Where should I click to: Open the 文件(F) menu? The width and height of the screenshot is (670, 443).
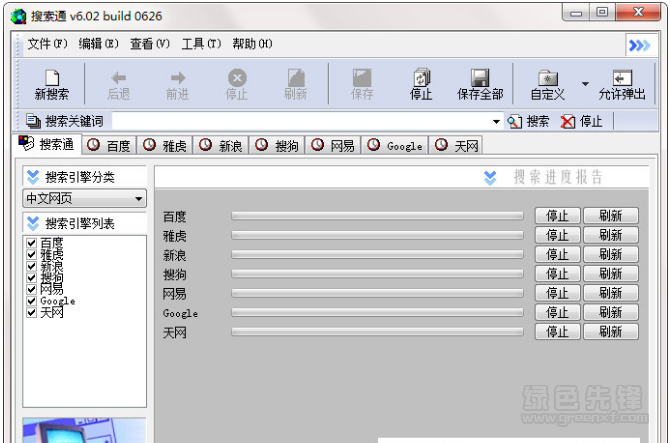point(47,44)
